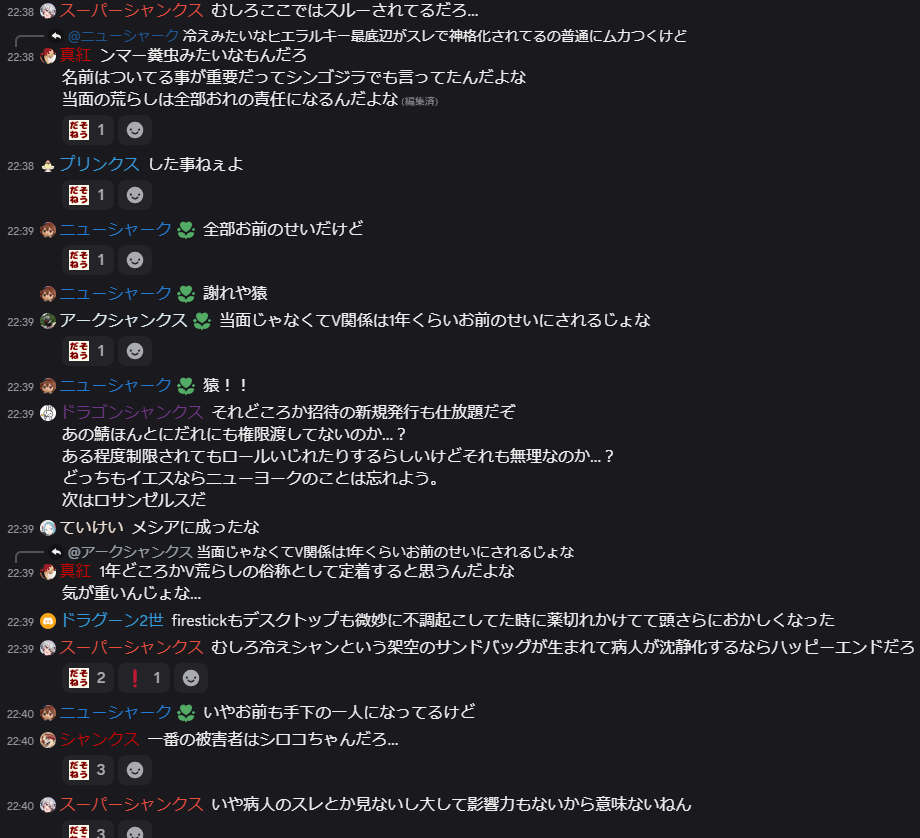The width and height of the screenshot is (920, 838).
Task: Click ていけい's avatar
Action: click(x=48, y=528)
